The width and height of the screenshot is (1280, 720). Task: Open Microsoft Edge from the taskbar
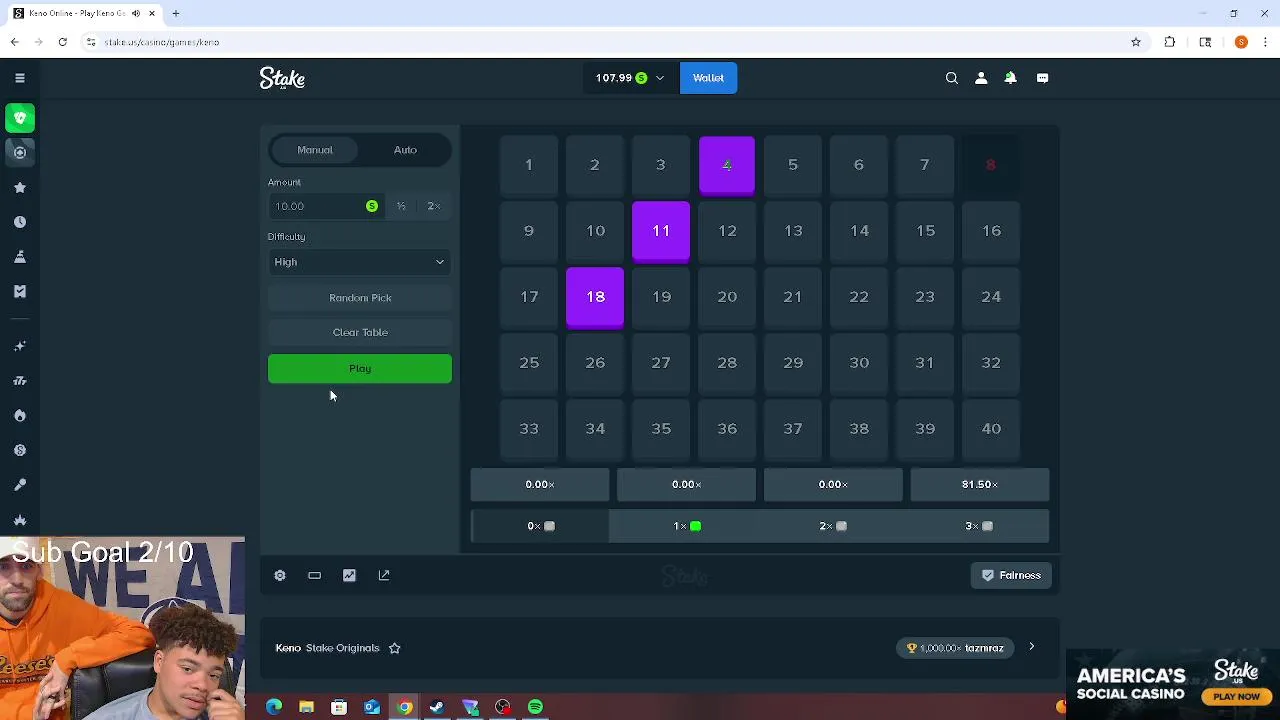pos(273,707)
